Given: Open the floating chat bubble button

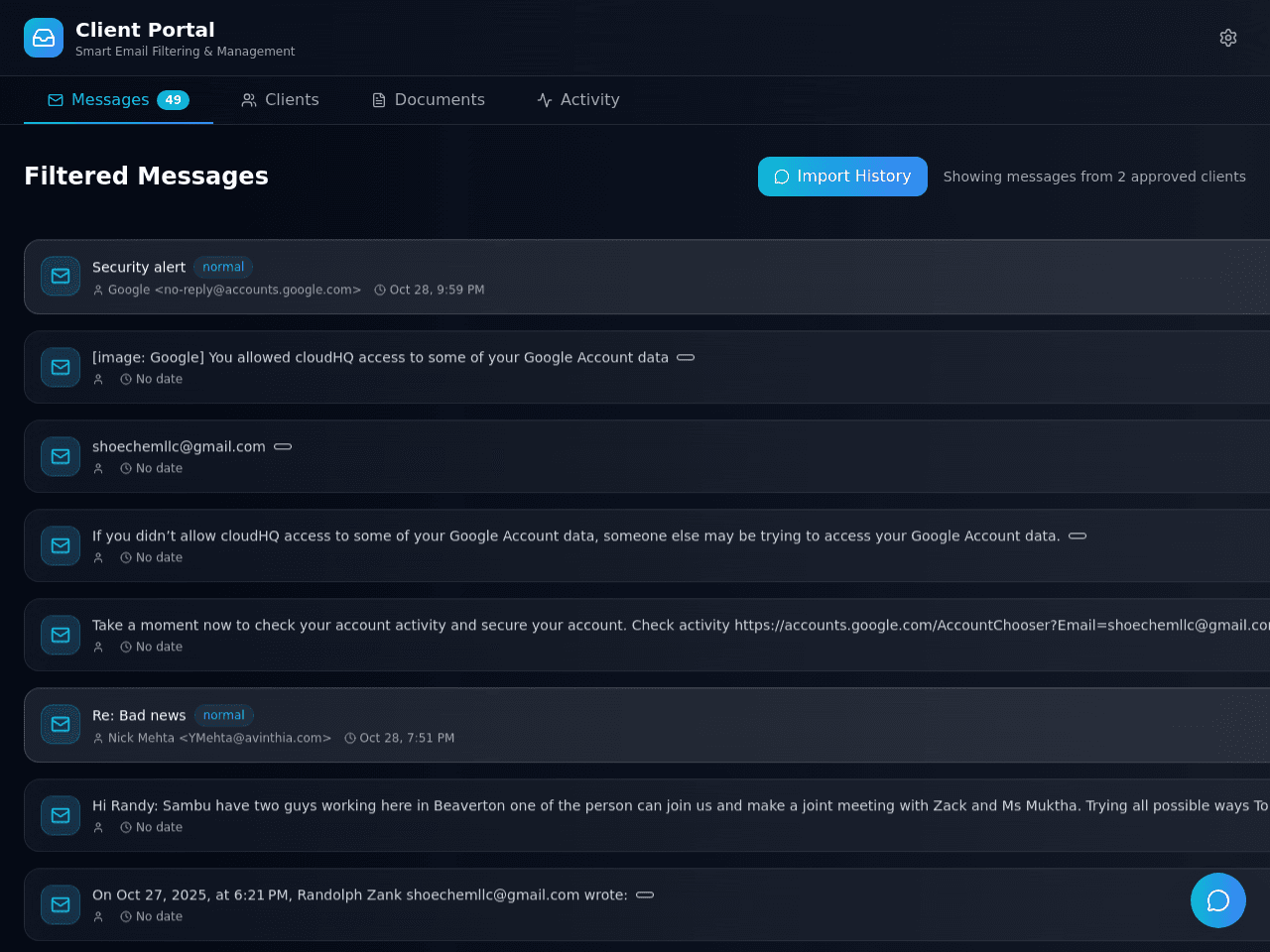Looking at the screenshot, I should 1218,900.
